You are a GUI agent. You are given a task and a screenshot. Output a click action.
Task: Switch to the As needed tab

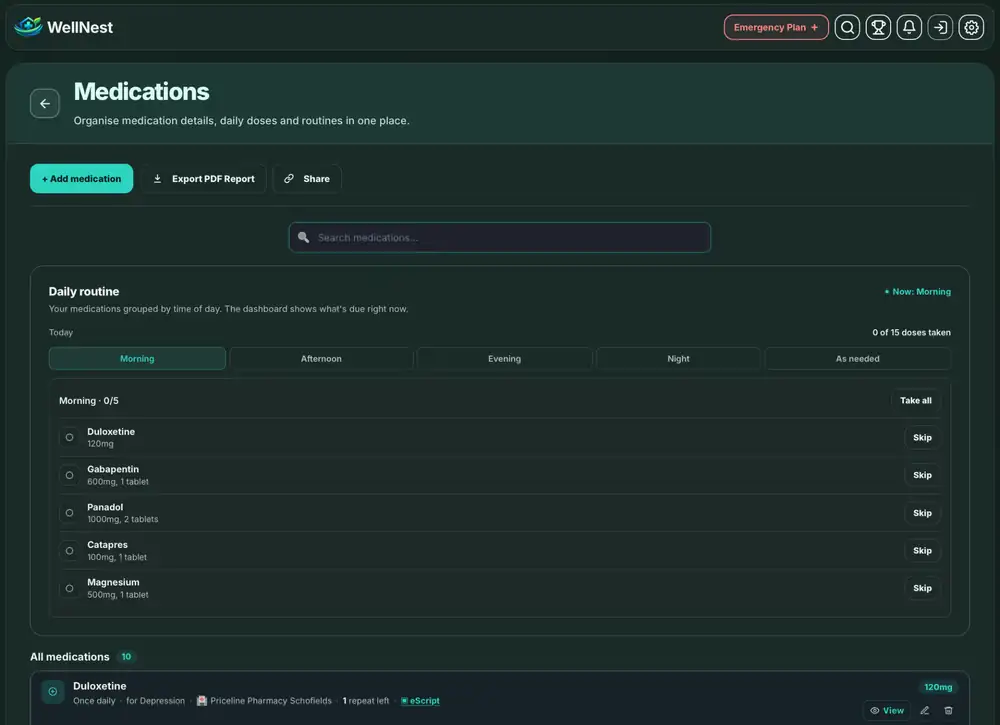click(857, 358)
